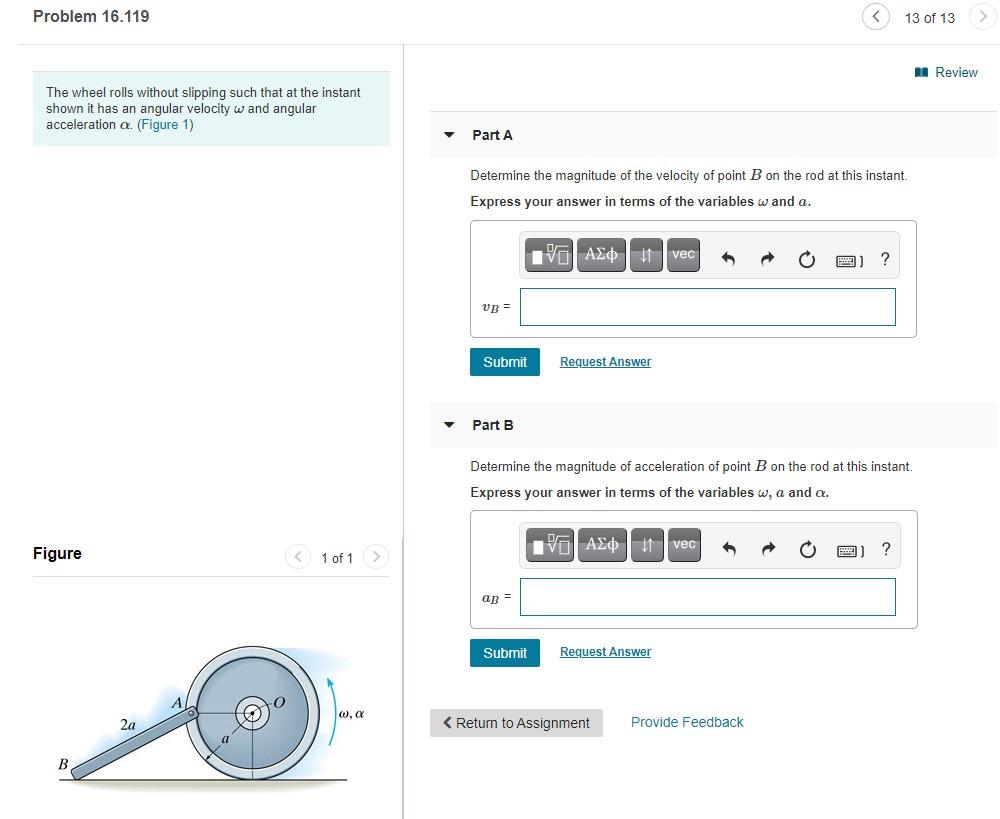Screen dimensions: 1000x819
Task: Submit the Part A answer
Action: click(504, 362)
